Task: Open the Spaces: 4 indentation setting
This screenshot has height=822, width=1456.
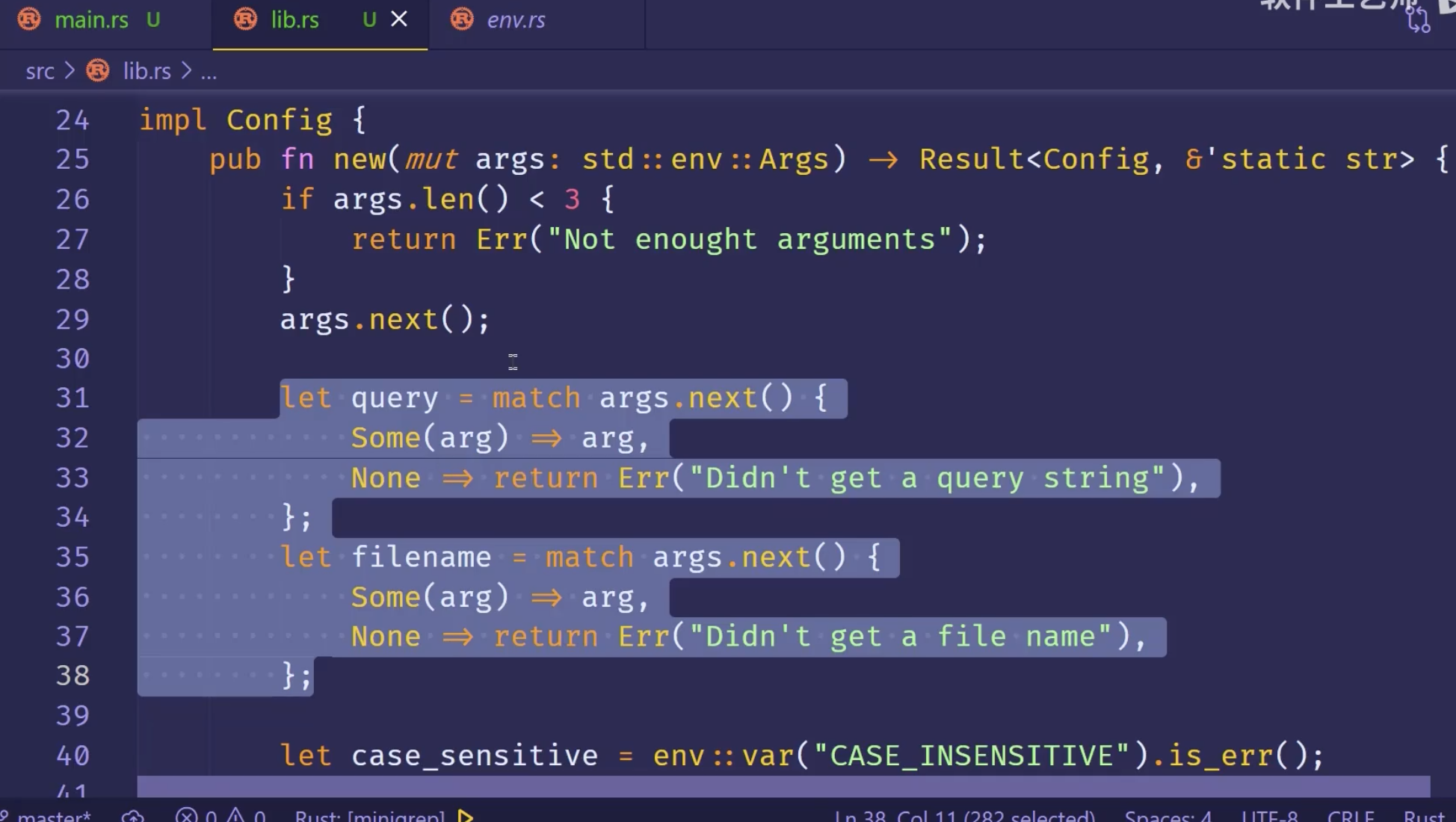Action: point(1167,816)
